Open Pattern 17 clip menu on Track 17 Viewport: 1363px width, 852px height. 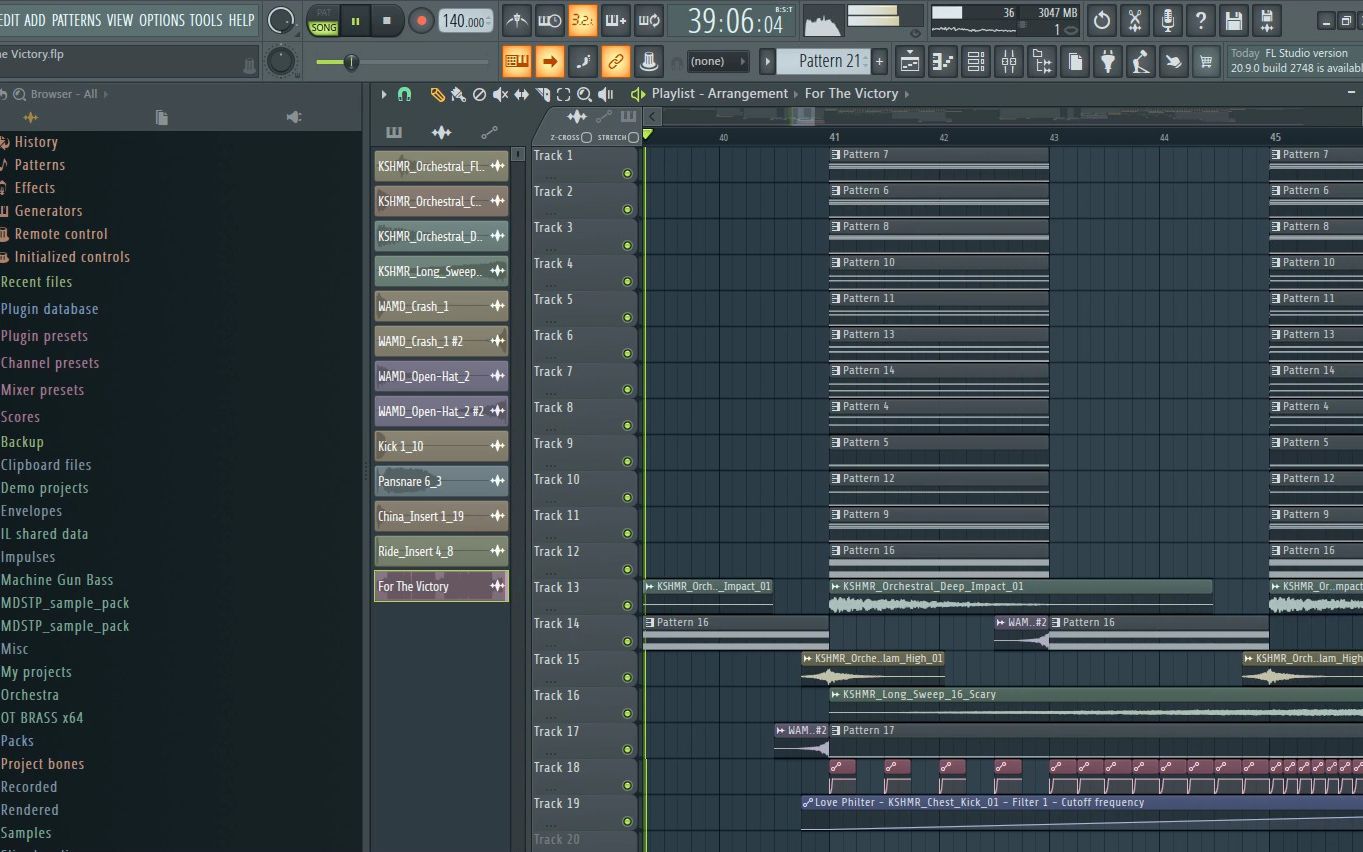click(836, 731)
